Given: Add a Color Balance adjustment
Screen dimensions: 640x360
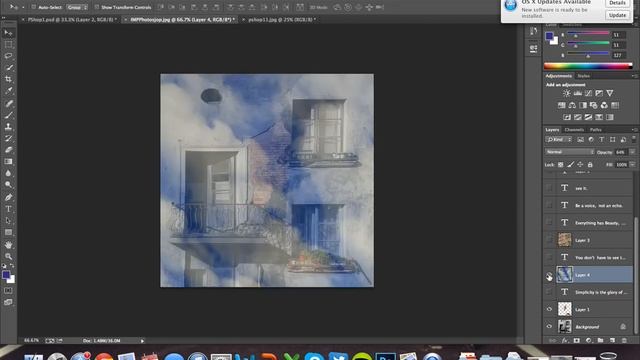Looking at the screenshot, I should click(x=572, y=105).
